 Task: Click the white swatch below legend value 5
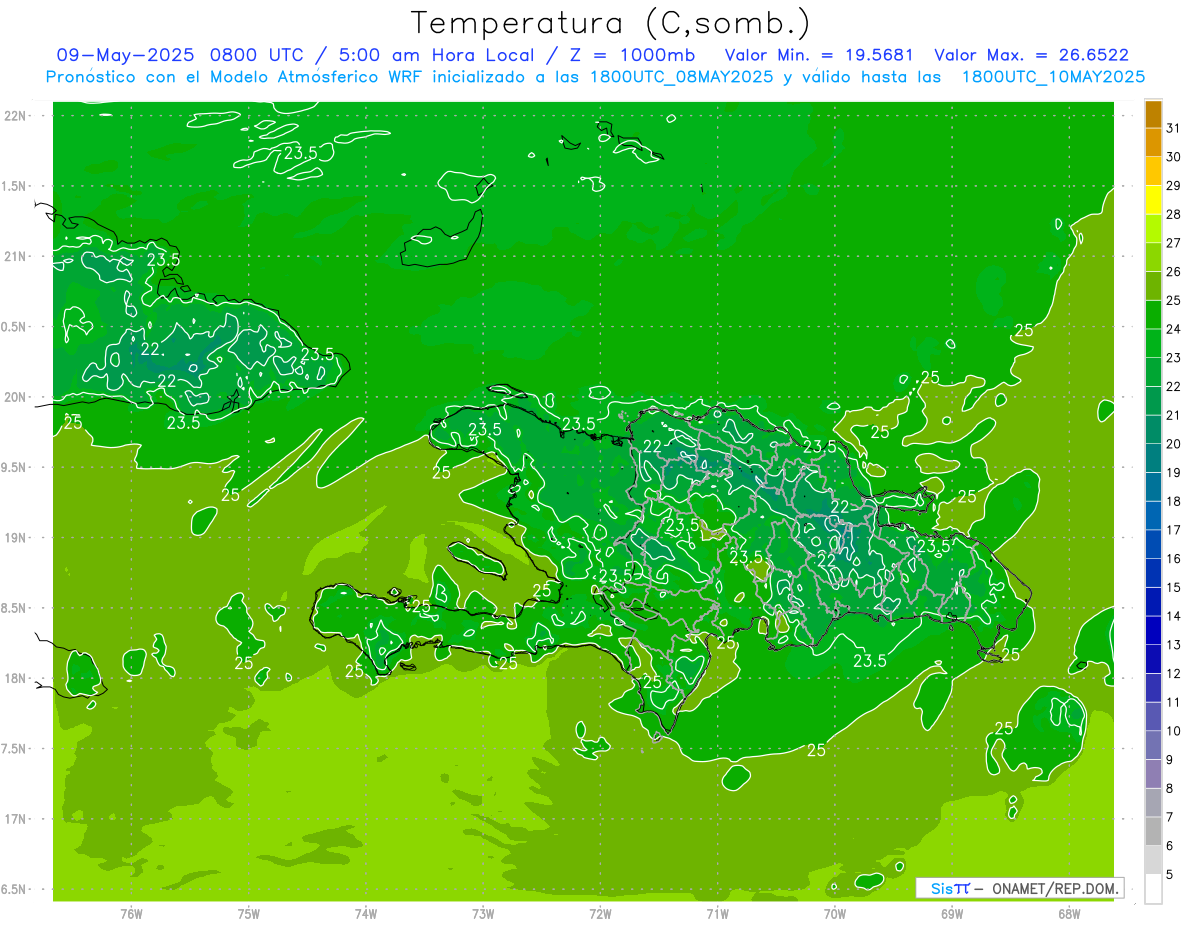coord(1153,889)
